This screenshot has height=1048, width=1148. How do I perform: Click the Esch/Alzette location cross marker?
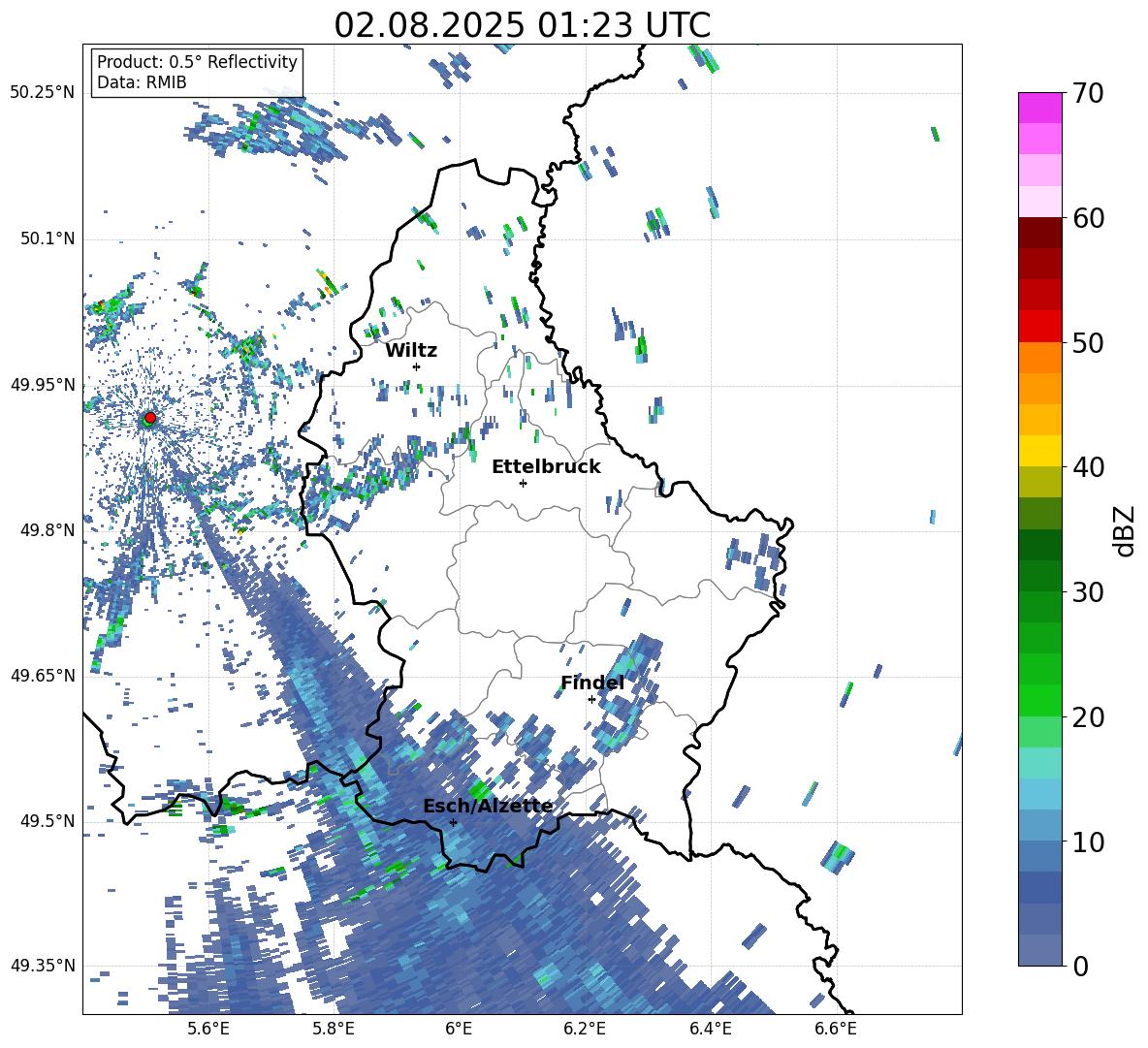coord(453,822)
